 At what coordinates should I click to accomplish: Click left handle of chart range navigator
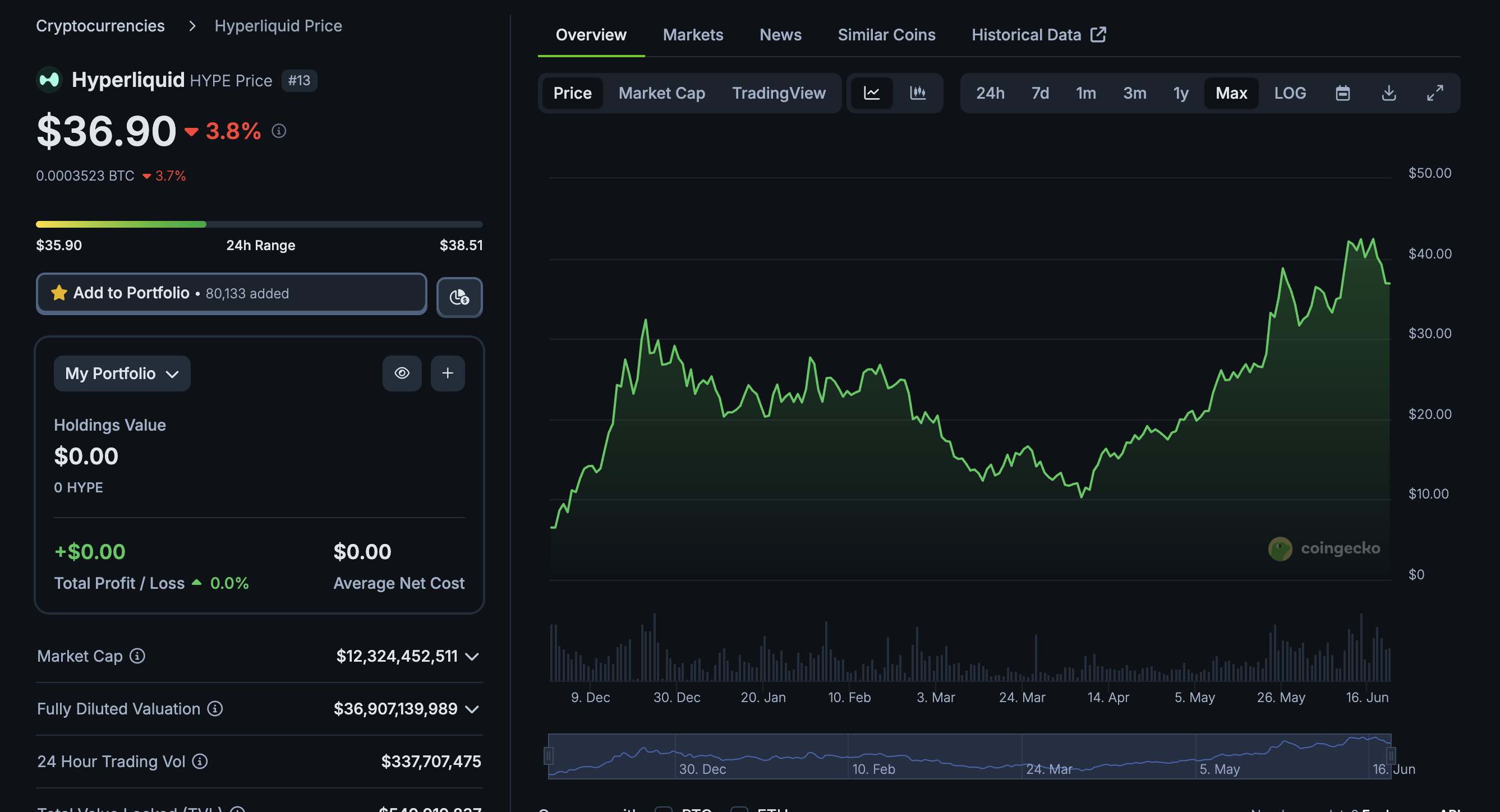pos(549,755)
